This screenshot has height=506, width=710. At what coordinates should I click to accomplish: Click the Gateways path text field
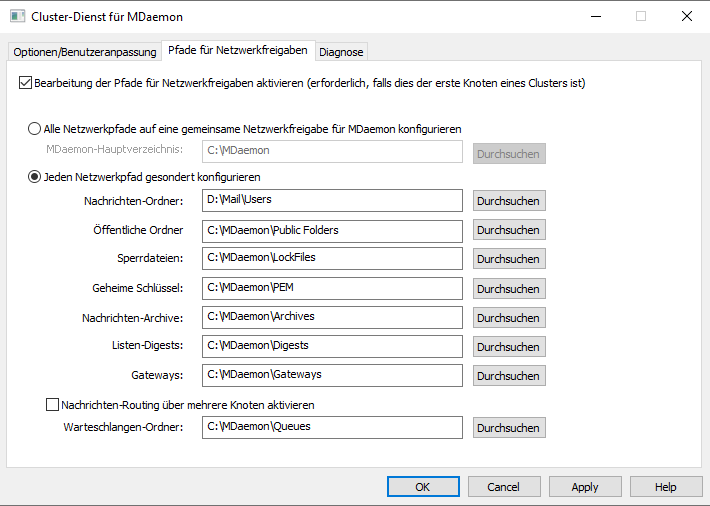[x=332, y=375]
